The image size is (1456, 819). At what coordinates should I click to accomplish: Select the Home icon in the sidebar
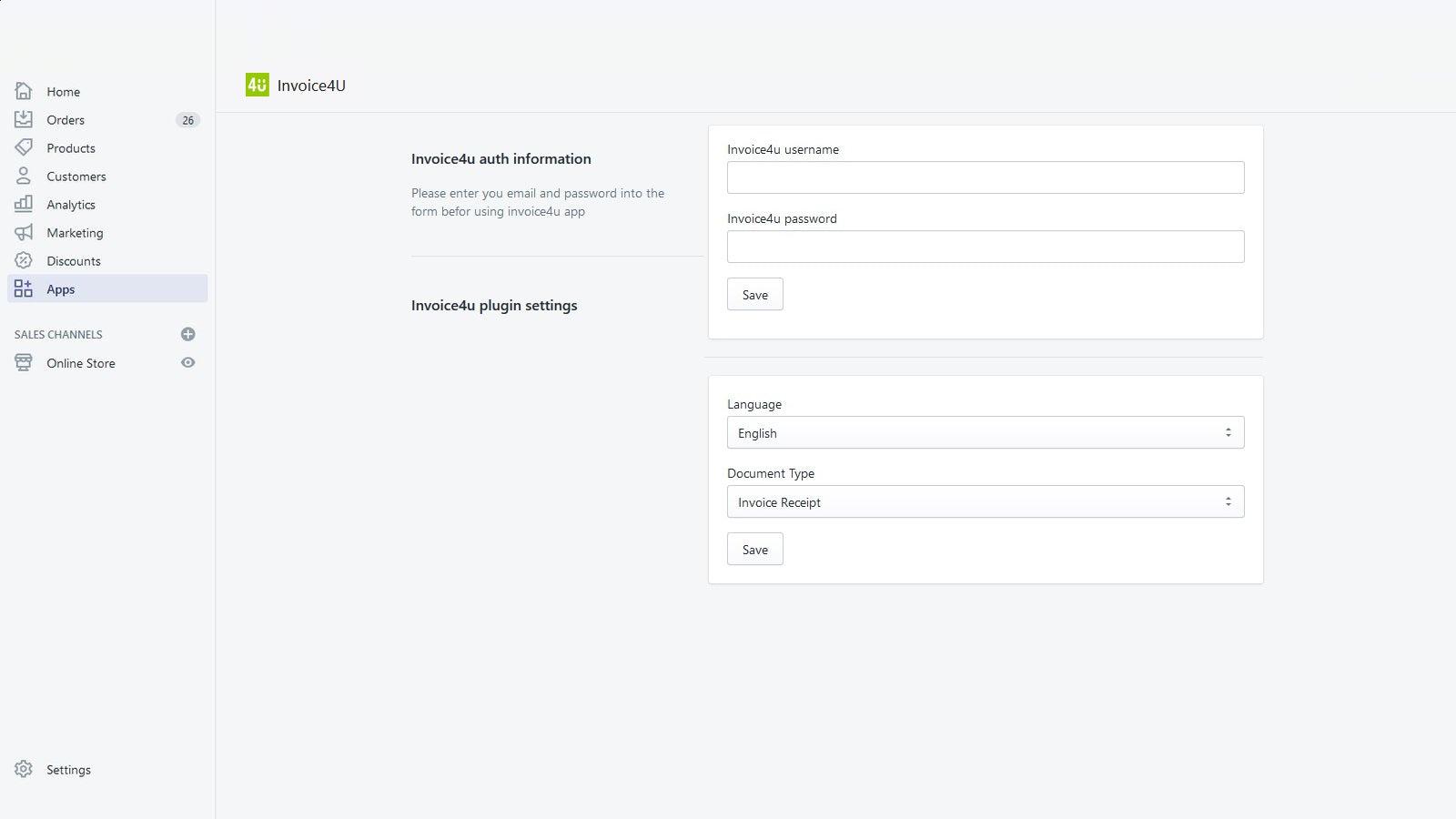(24, 91)
